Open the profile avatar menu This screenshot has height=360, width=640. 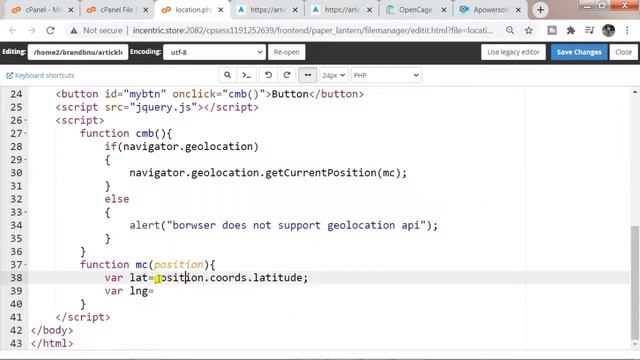[x=608, y=30]
